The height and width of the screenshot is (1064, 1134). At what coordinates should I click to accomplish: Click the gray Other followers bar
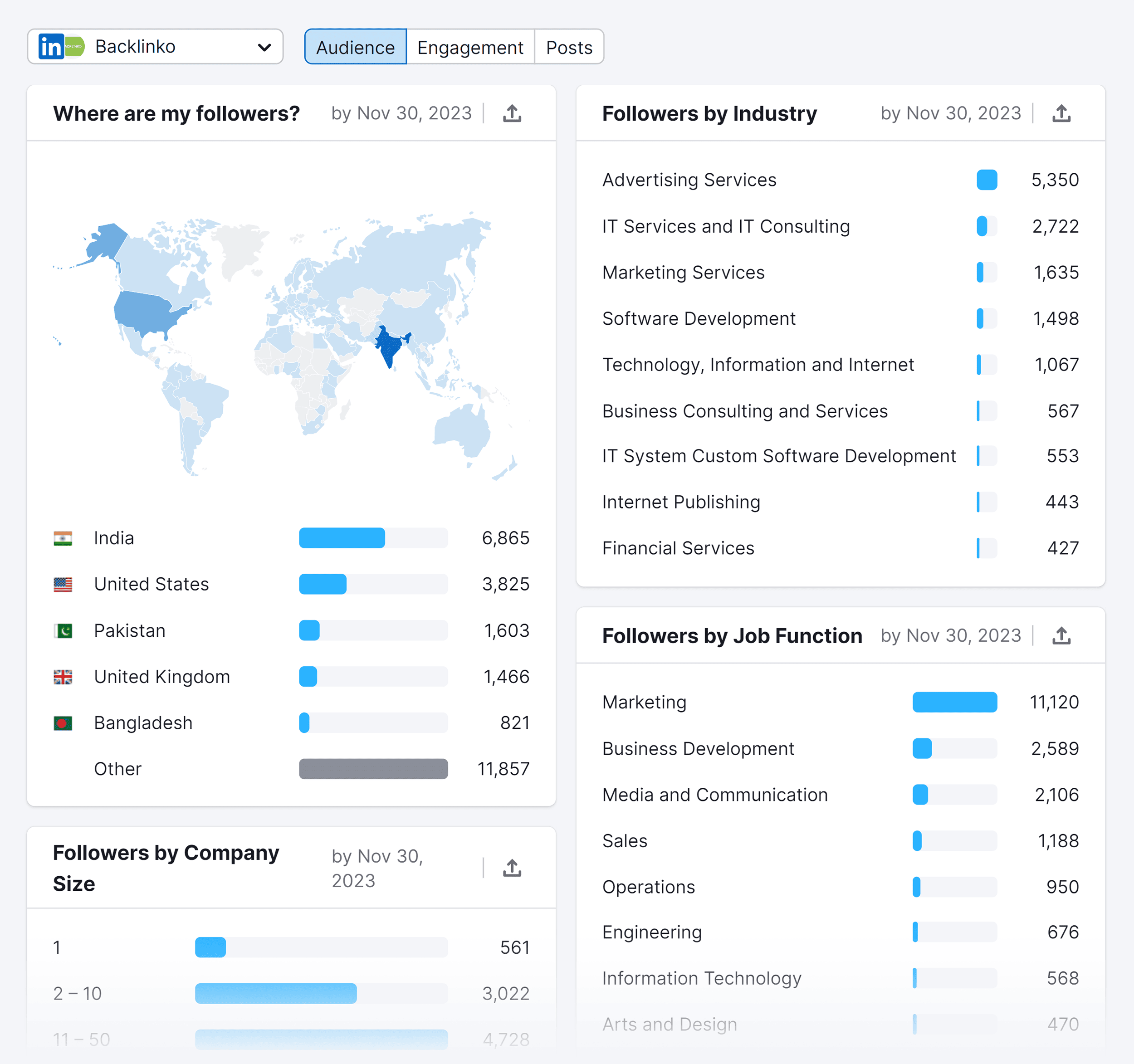pyautogui.click(x=373, y=769)
